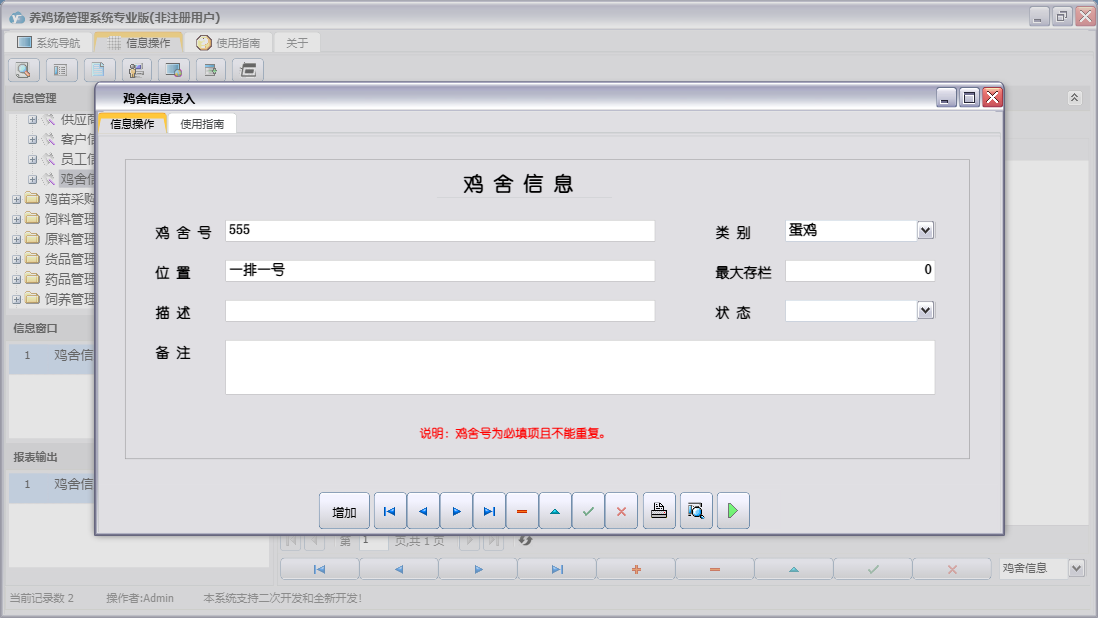Click the green run arrow icon
This screenshot has width=1098, height=618.
coord(733,510)
